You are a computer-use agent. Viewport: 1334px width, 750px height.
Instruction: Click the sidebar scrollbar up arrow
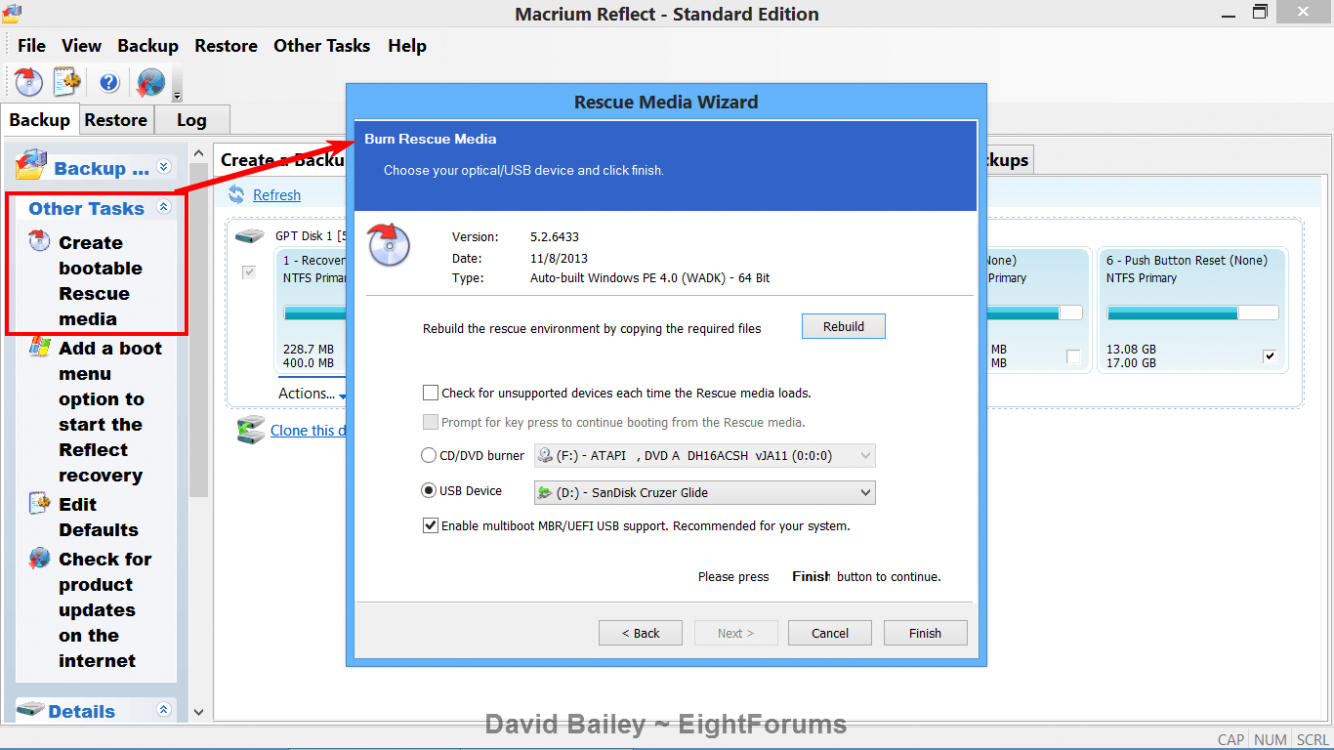point(198,154)
